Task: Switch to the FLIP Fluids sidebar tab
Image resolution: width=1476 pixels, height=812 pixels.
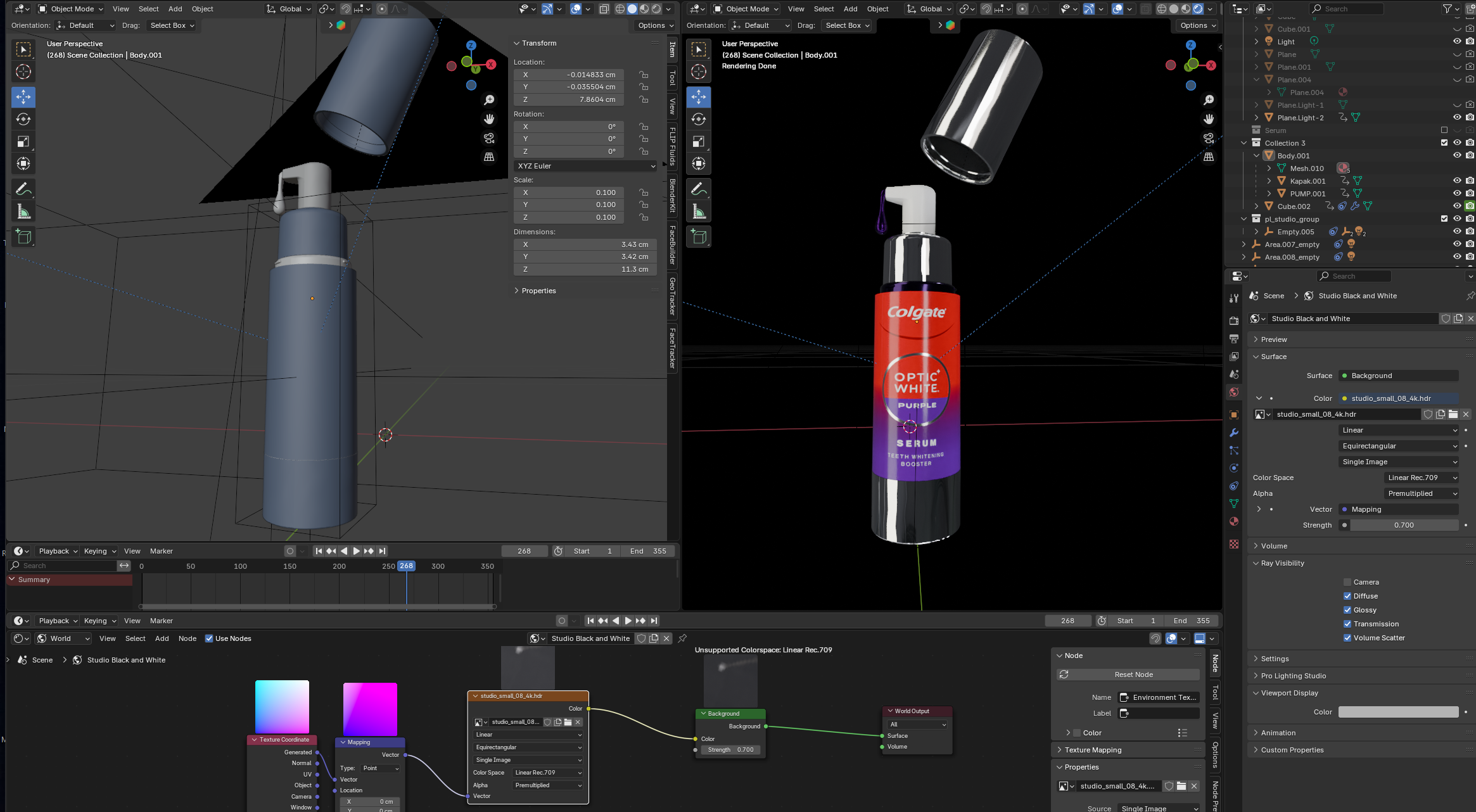Action: (672, 146)
